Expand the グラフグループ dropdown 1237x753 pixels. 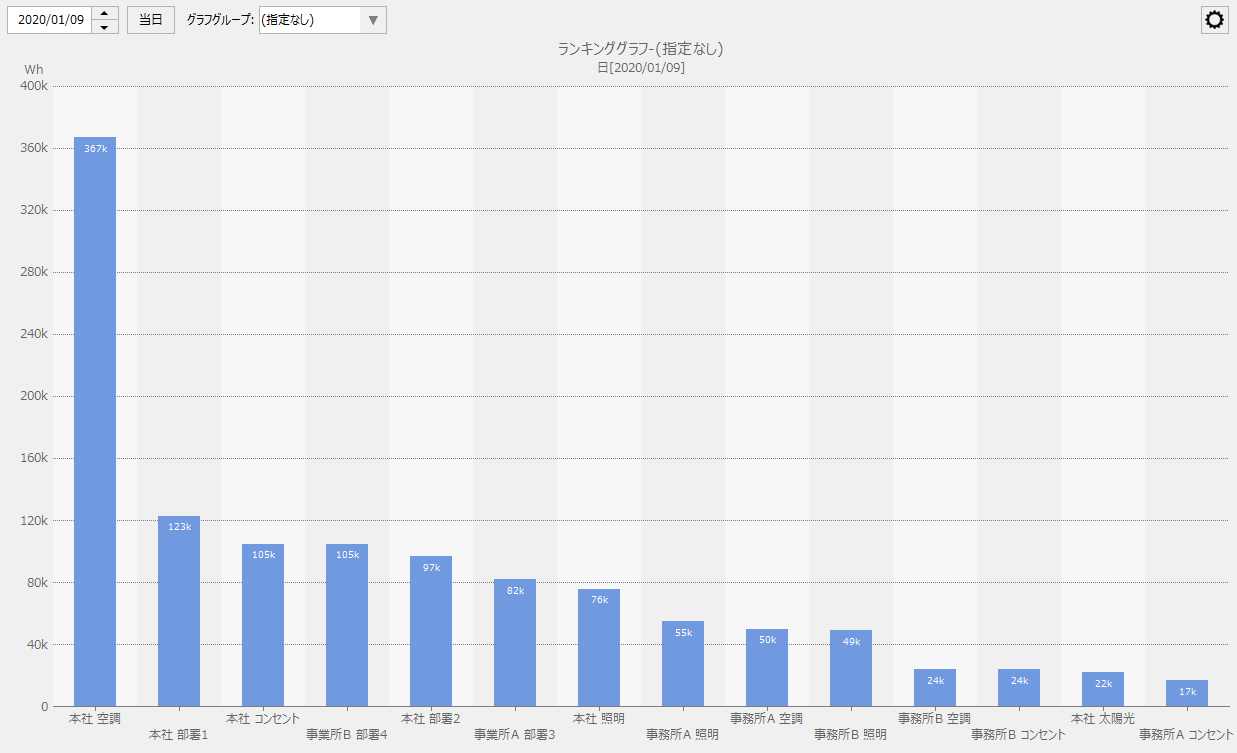[372, 20]
